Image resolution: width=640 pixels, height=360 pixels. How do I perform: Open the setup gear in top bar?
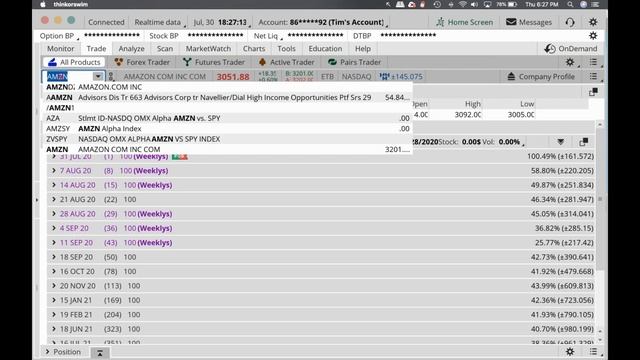[593, 22]
